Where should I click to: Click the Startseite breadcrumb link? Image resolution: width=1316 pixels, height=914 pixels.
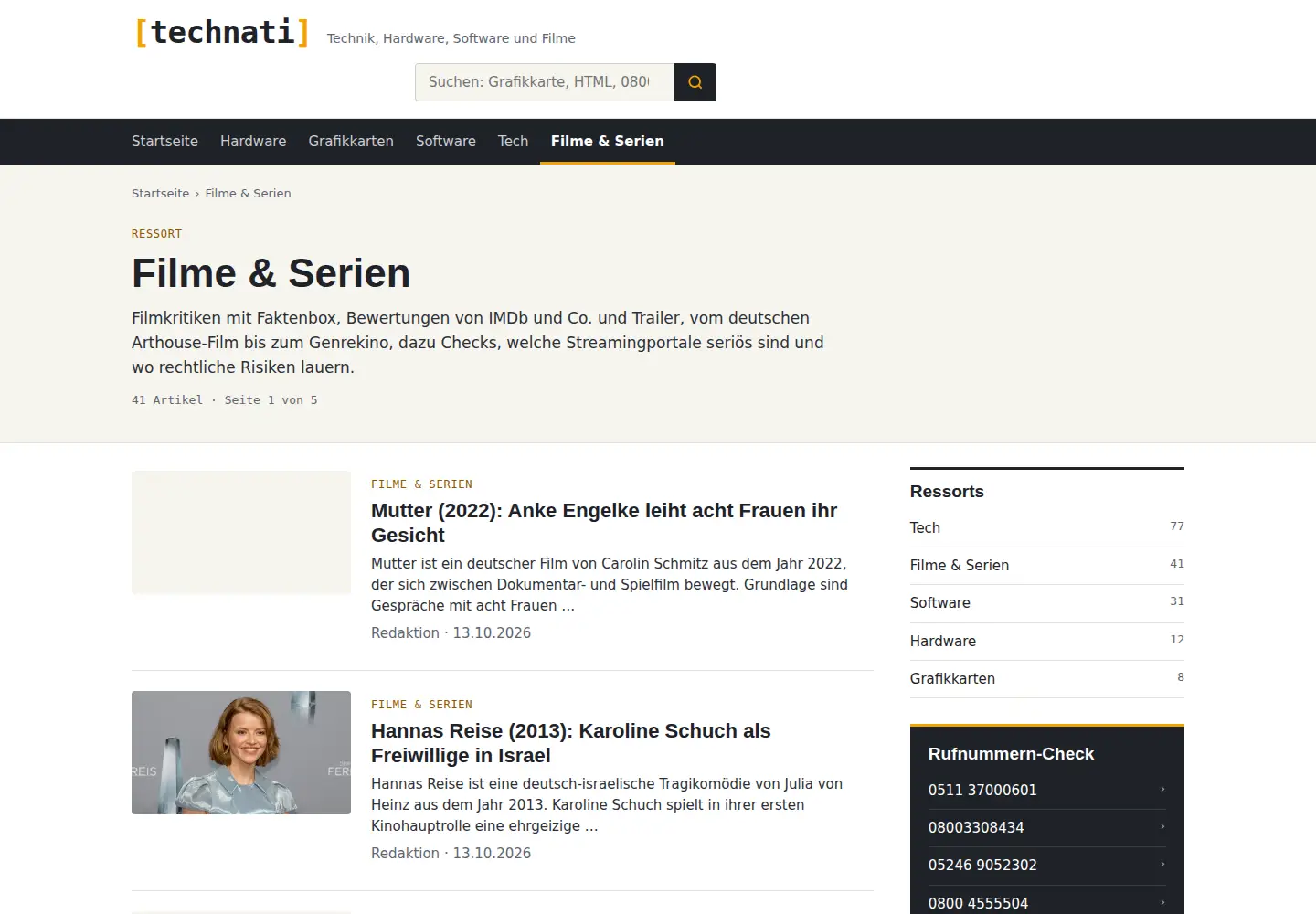pos(160,193)
